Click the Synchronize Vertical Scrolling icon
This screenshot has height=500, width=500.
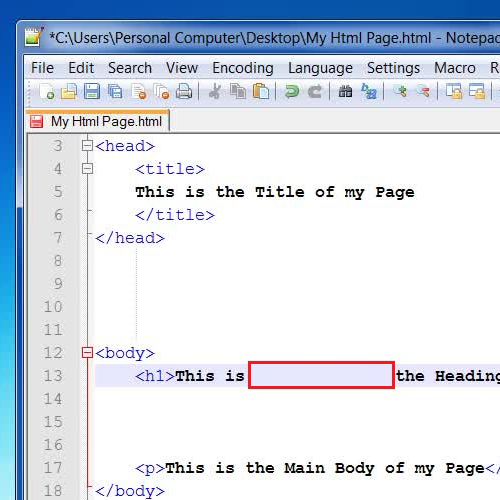coord(454,91)
